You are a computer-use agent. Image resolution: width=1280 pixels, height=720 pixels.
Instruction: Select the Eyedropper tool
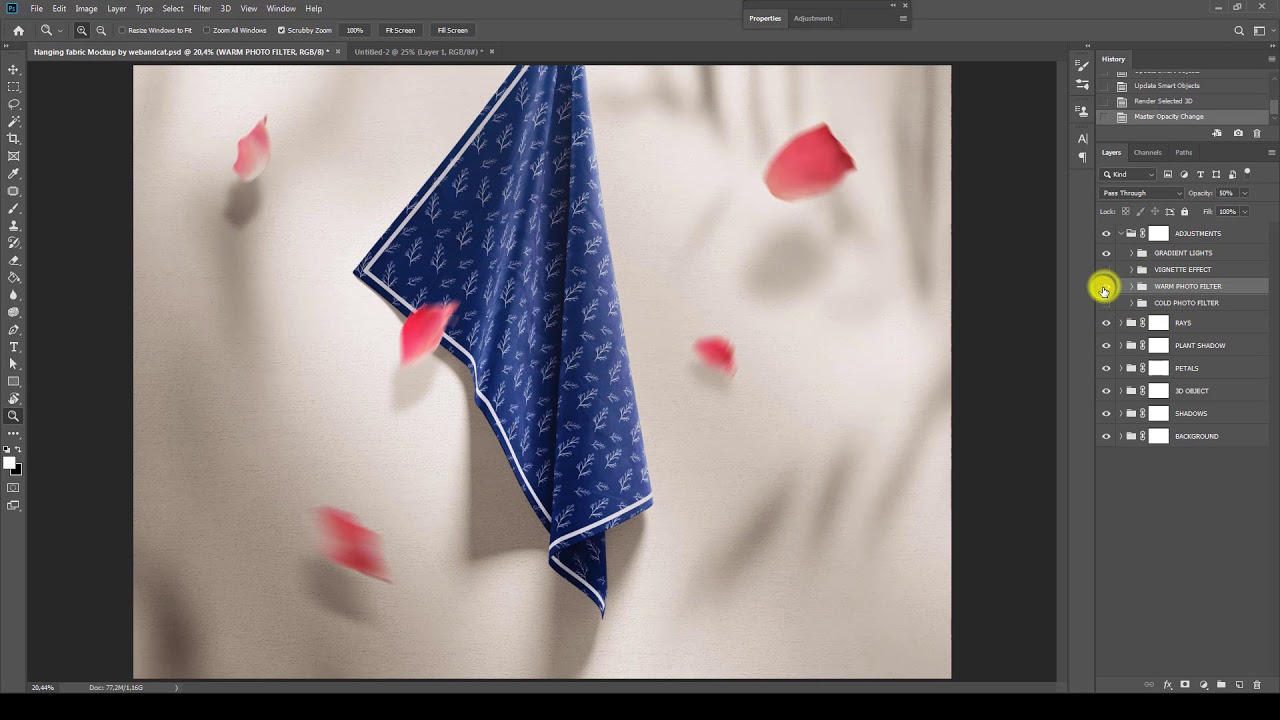(14, 174)
